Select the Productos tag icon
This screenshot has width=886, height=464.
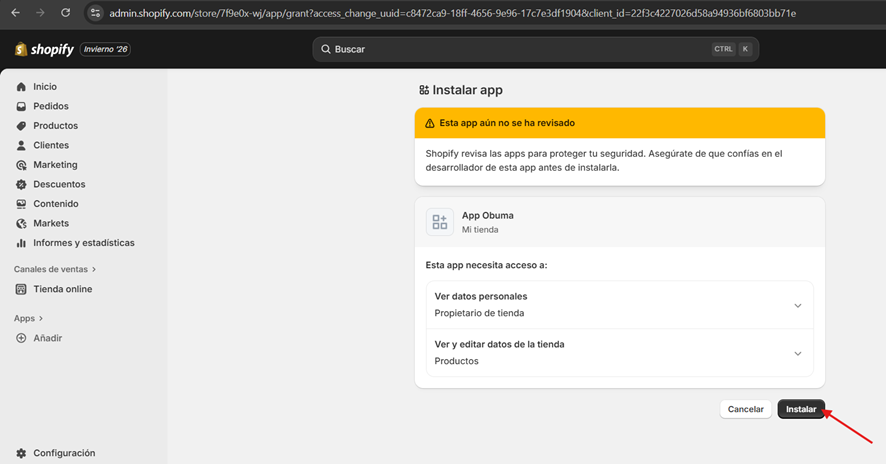pyautogui.click(x=22, y=126)
